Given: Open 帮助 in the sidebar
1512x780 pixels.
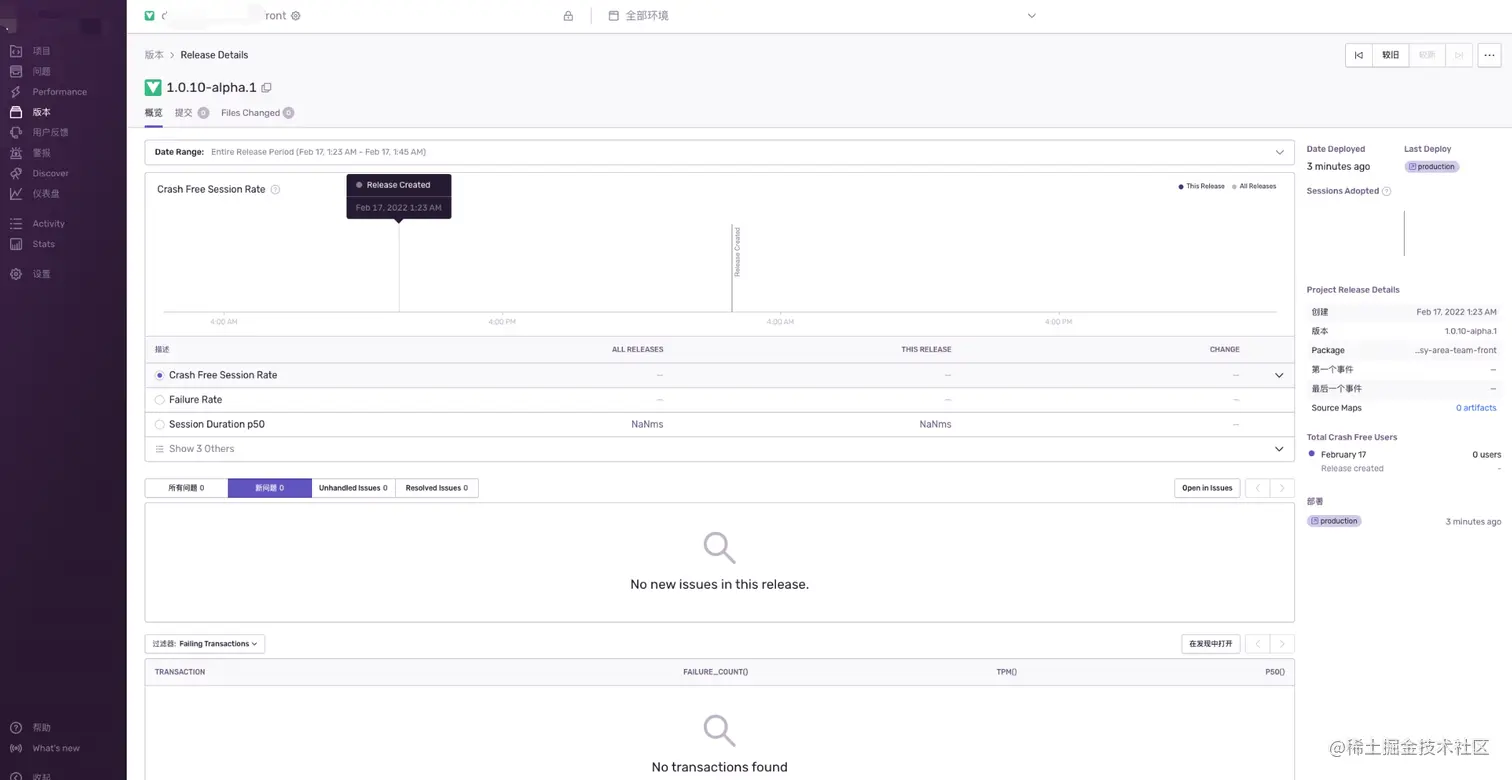Looking at the screenshot, I should click(30, 728).
